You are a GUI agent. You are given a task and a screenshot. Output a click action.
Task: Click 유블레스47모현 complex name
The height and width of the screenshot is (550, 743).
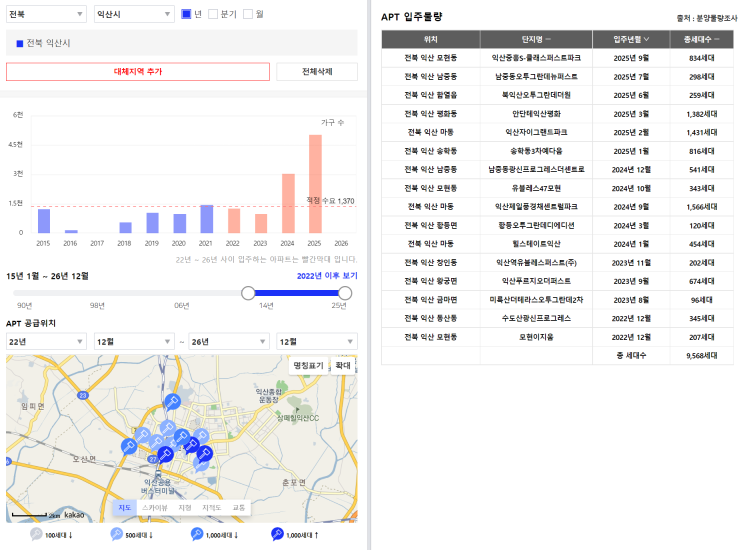536,188
